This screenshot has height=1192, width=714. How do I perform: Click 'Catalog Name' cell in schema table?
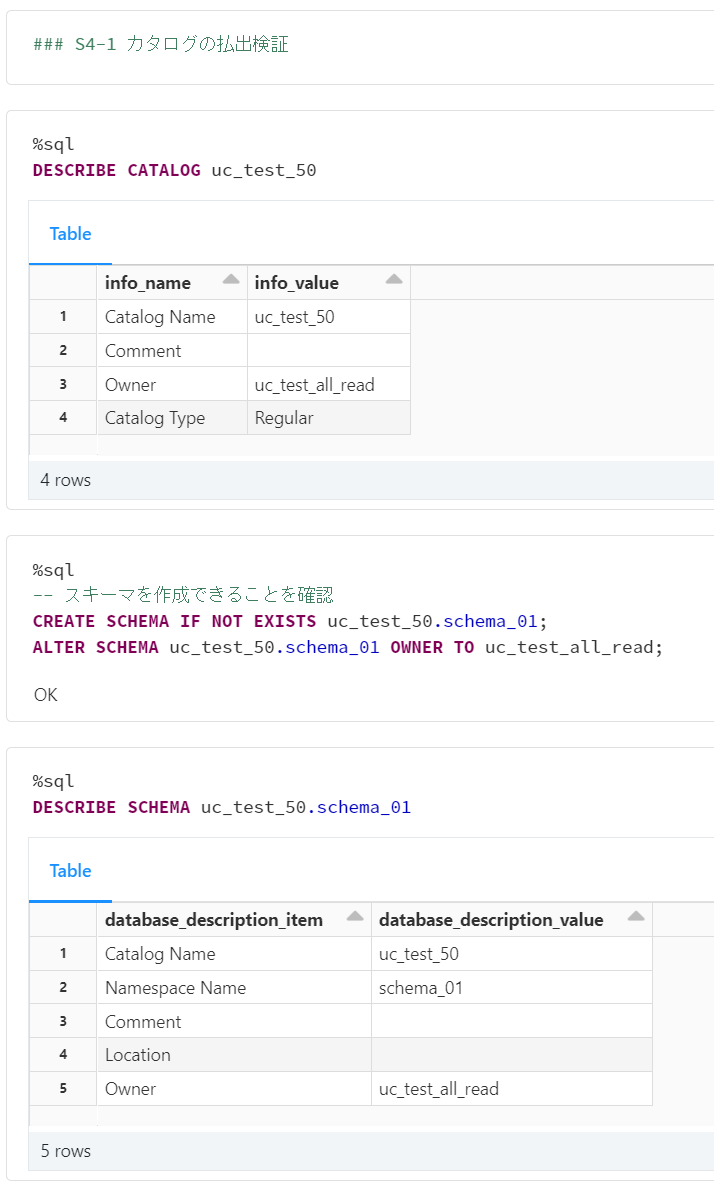point(234,954)
